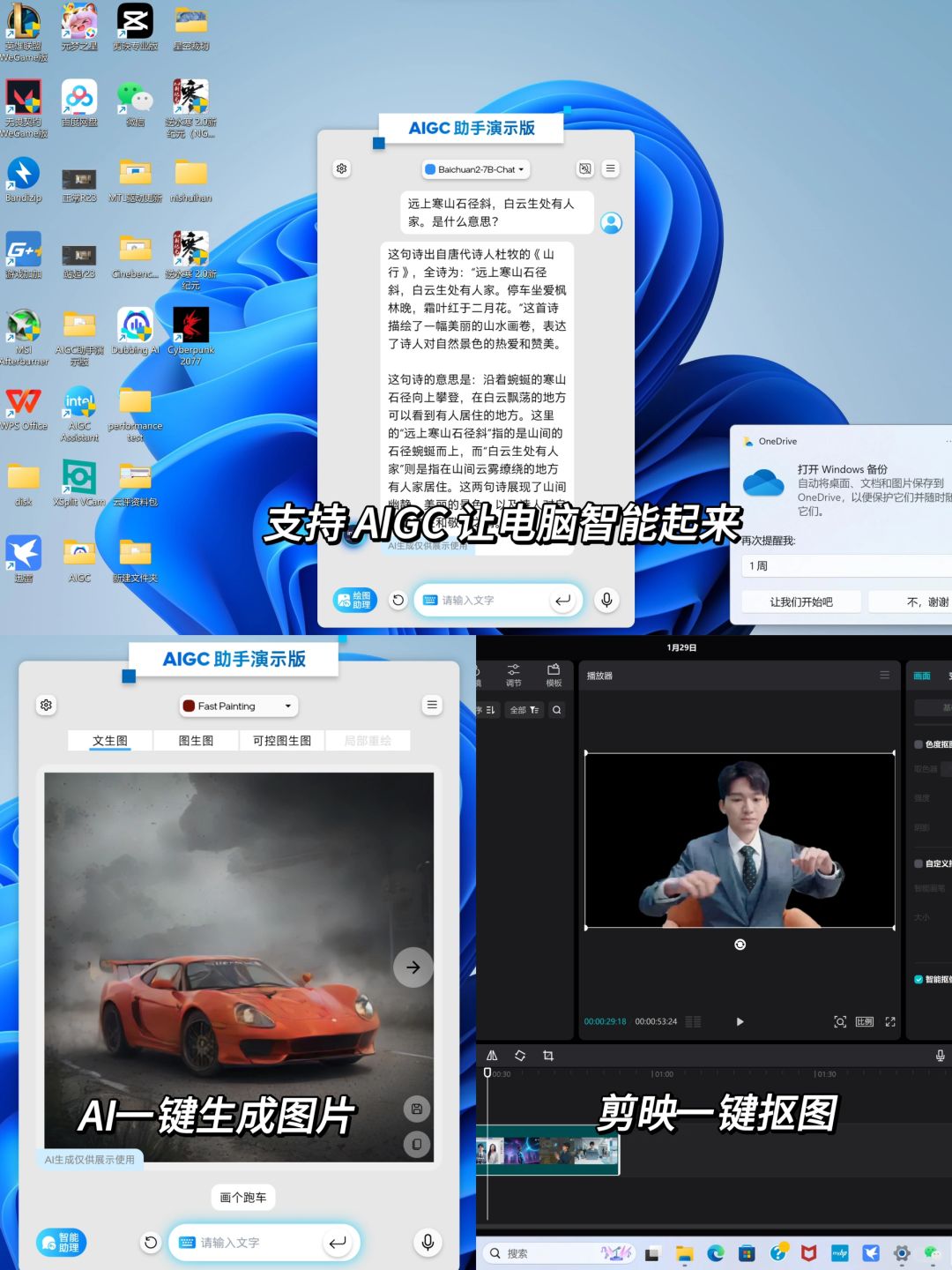The width and height of the screenshot is (952, 1270).
Task: Click 不，谢谢 in OneDrive prompt
Action: (911, 601)
